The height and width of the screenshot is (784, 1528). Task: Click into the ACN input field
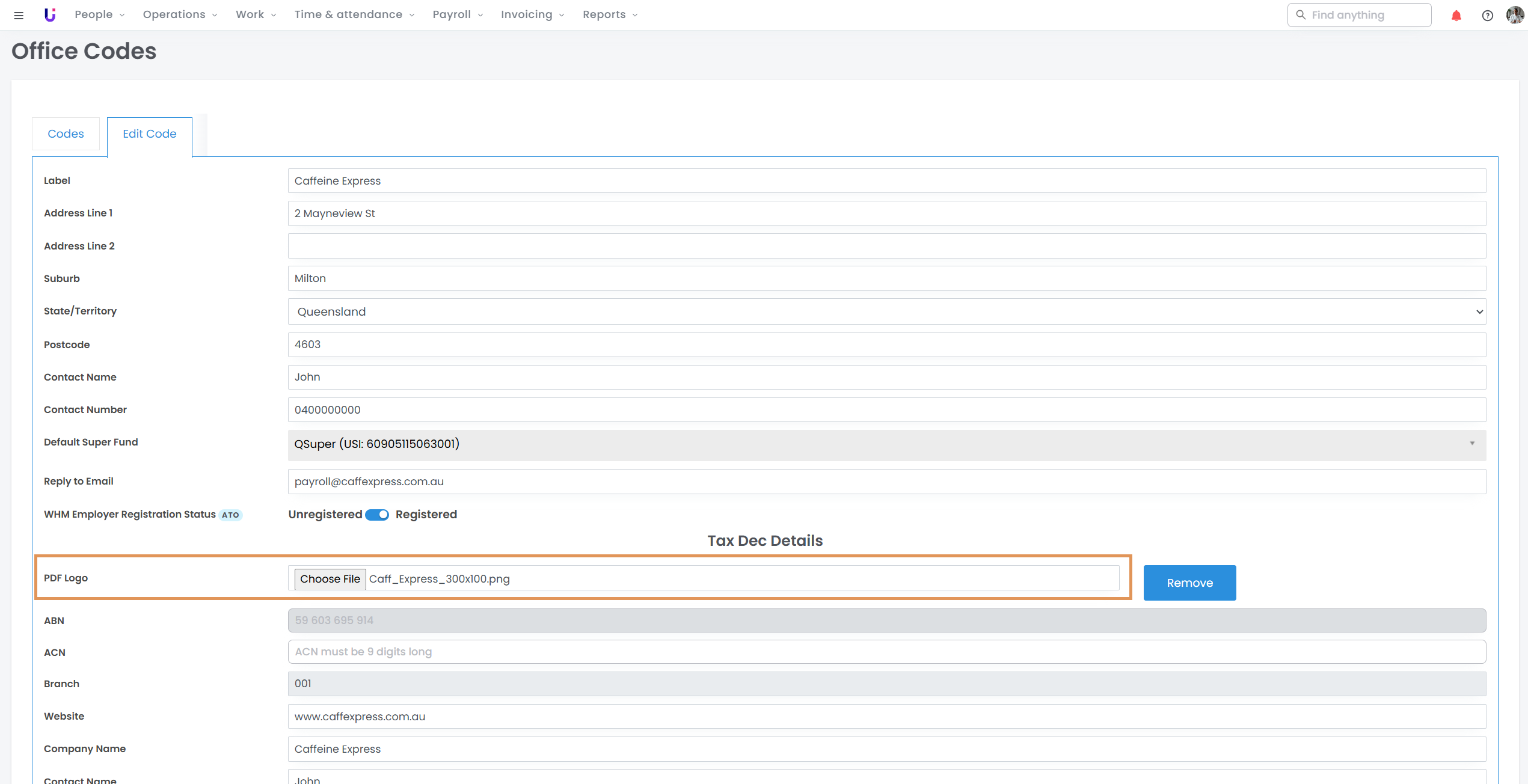pyautogui.click(x=886, y=652)
